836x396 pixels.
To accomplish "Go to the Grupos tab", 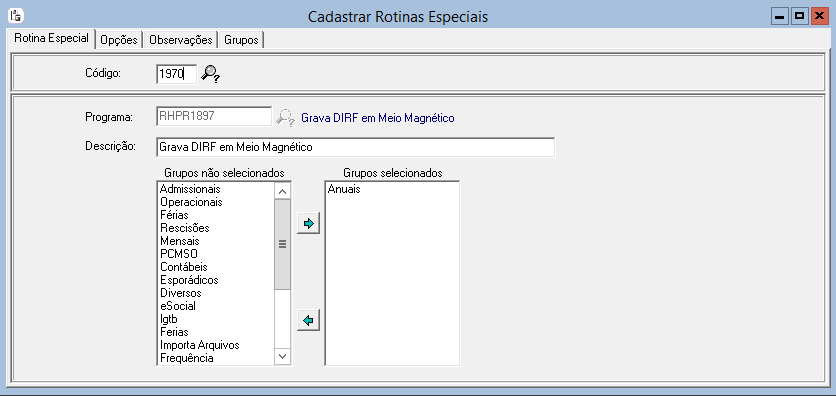I will pyautogui.click(x=241, y=40).
